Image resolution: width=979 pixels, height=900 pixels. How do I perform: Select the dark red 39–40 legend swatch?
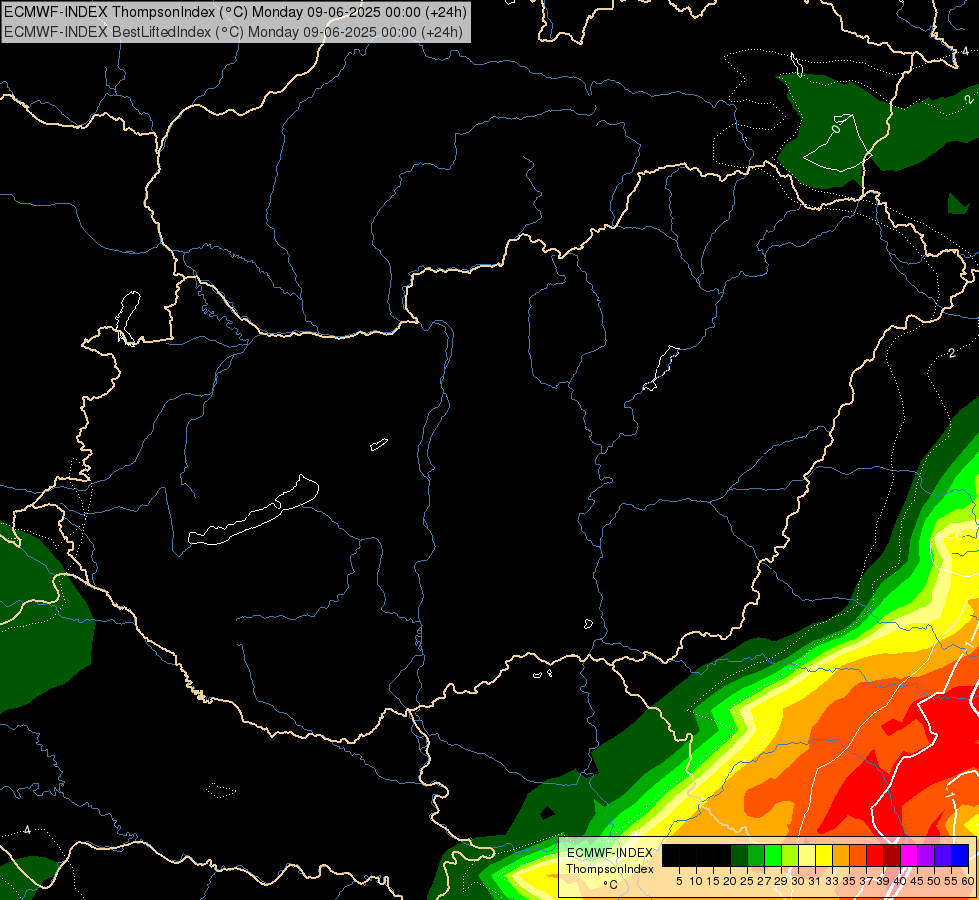point(892,856)
